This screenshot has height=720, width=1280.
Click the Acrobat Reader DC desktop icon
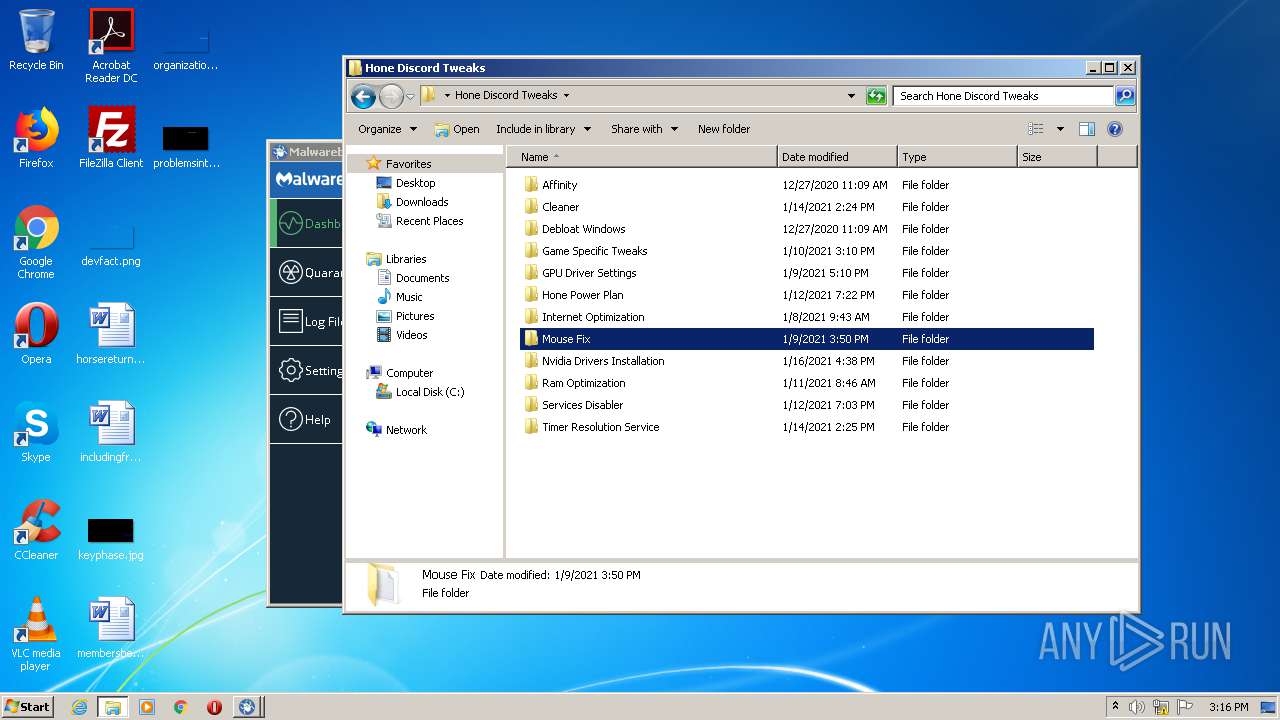[x=111, y=46]
